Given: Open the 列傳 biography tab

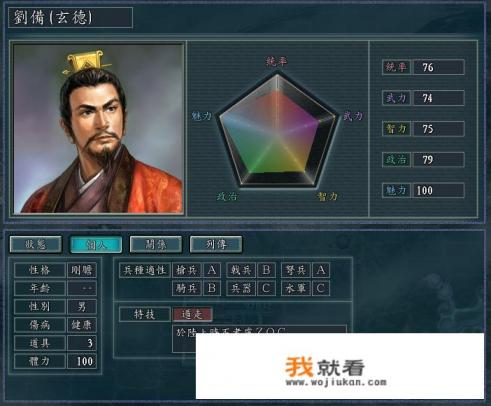Looking at the screenshot, I should pos(216,244).
